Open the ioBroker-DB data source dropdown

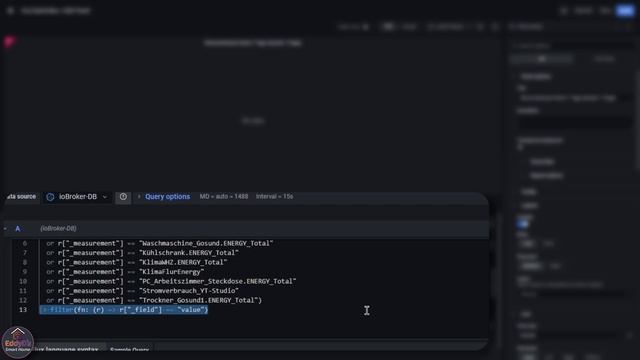tap(77, 197)
